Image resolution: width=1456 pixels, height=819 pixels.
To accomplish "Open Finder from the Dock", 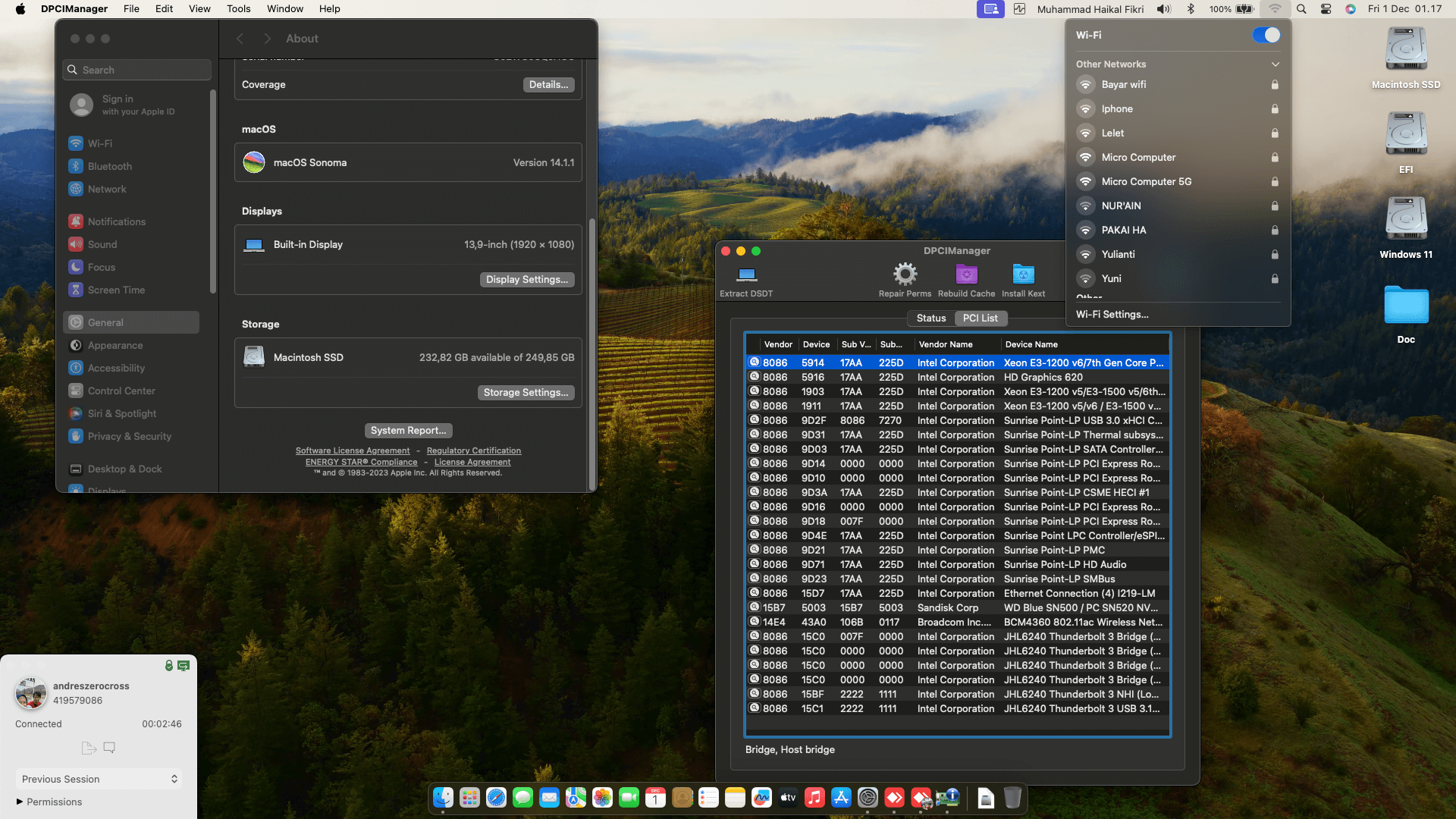I will [x=444, y=798].
